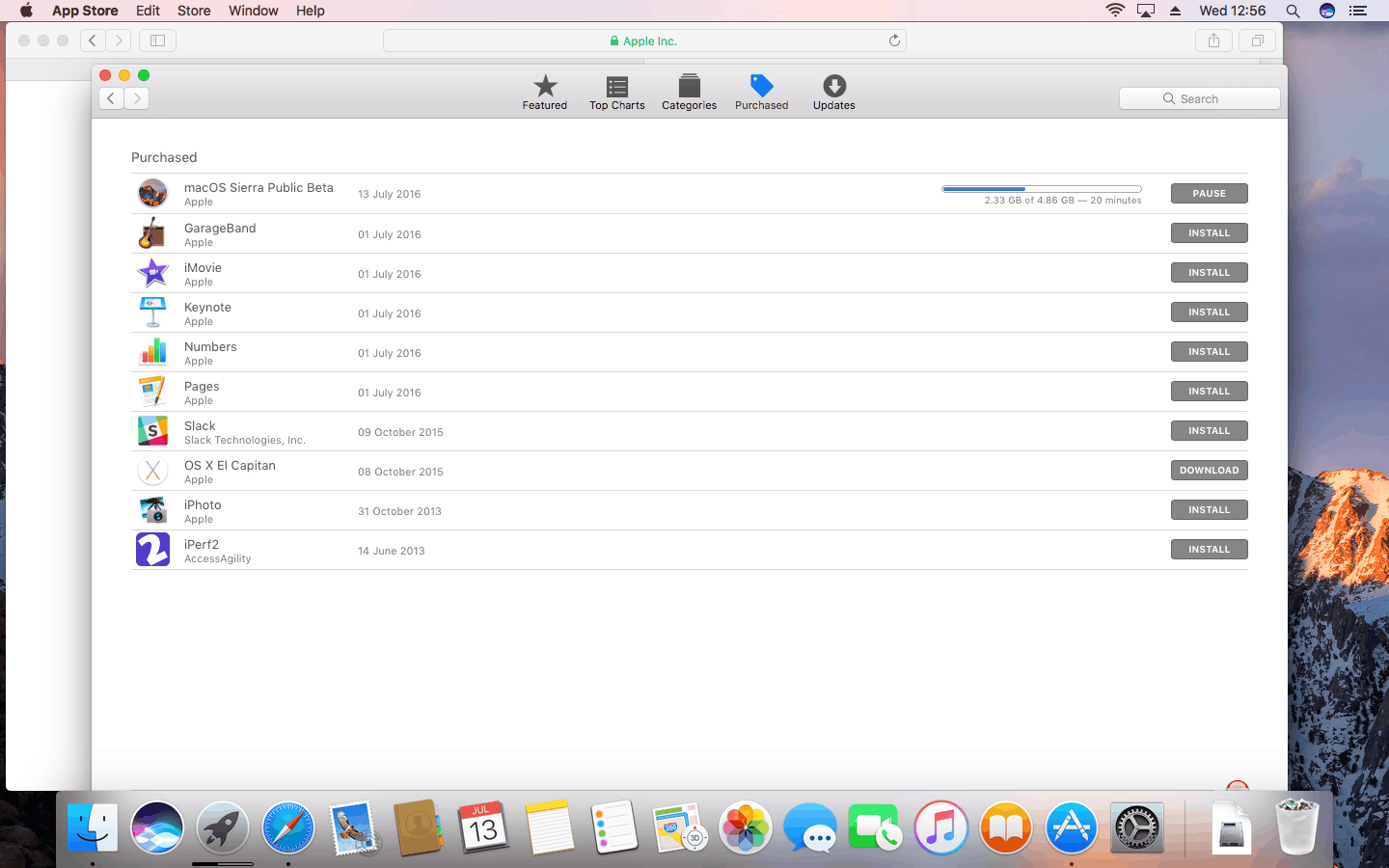1389x868 pixels.
Task: Open the Edit menu
Action: click(x=148, y=11)
